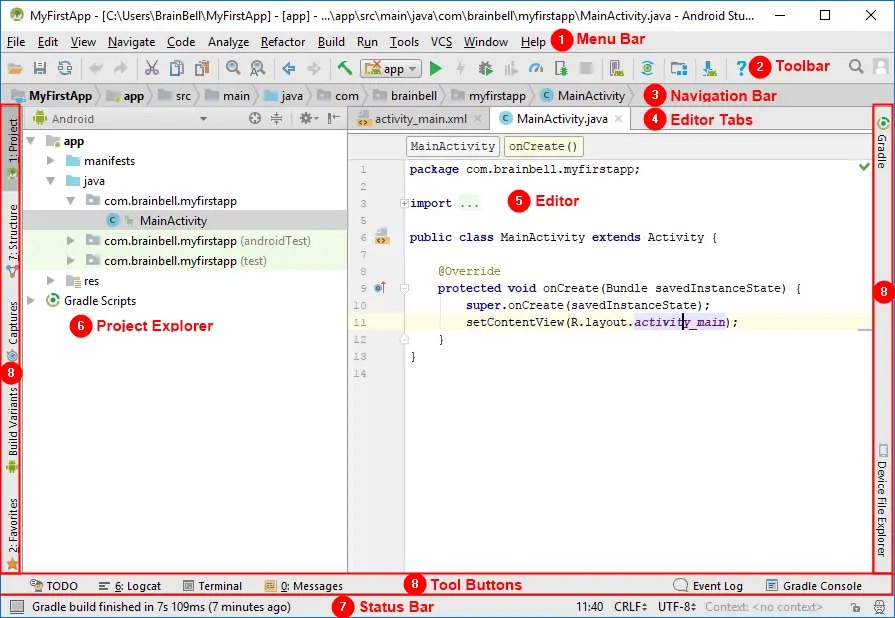Switch to the activity_main.xml editor tab

coord(419,119)
